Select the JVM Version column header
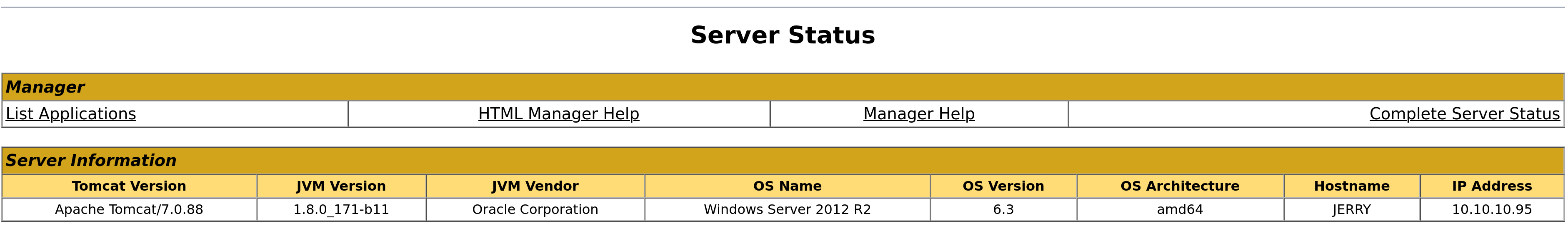 coord(342,186)
